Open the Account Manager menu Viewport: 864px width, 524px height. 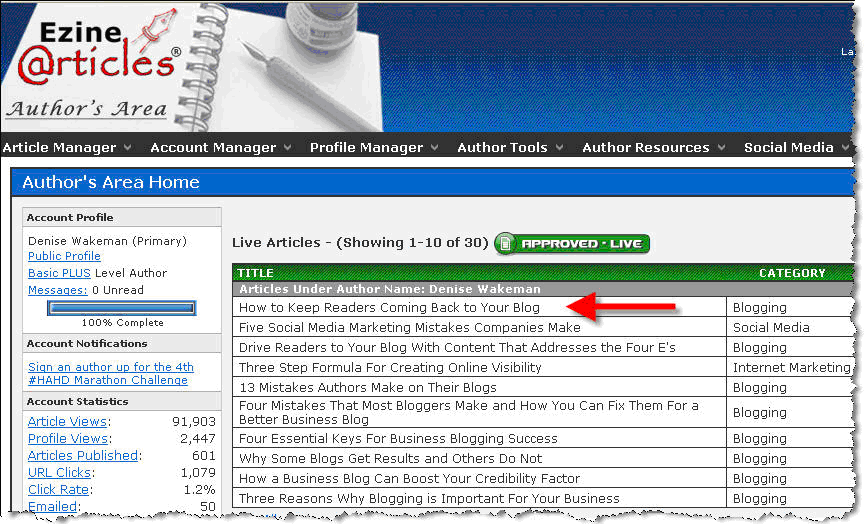point(213,147)
